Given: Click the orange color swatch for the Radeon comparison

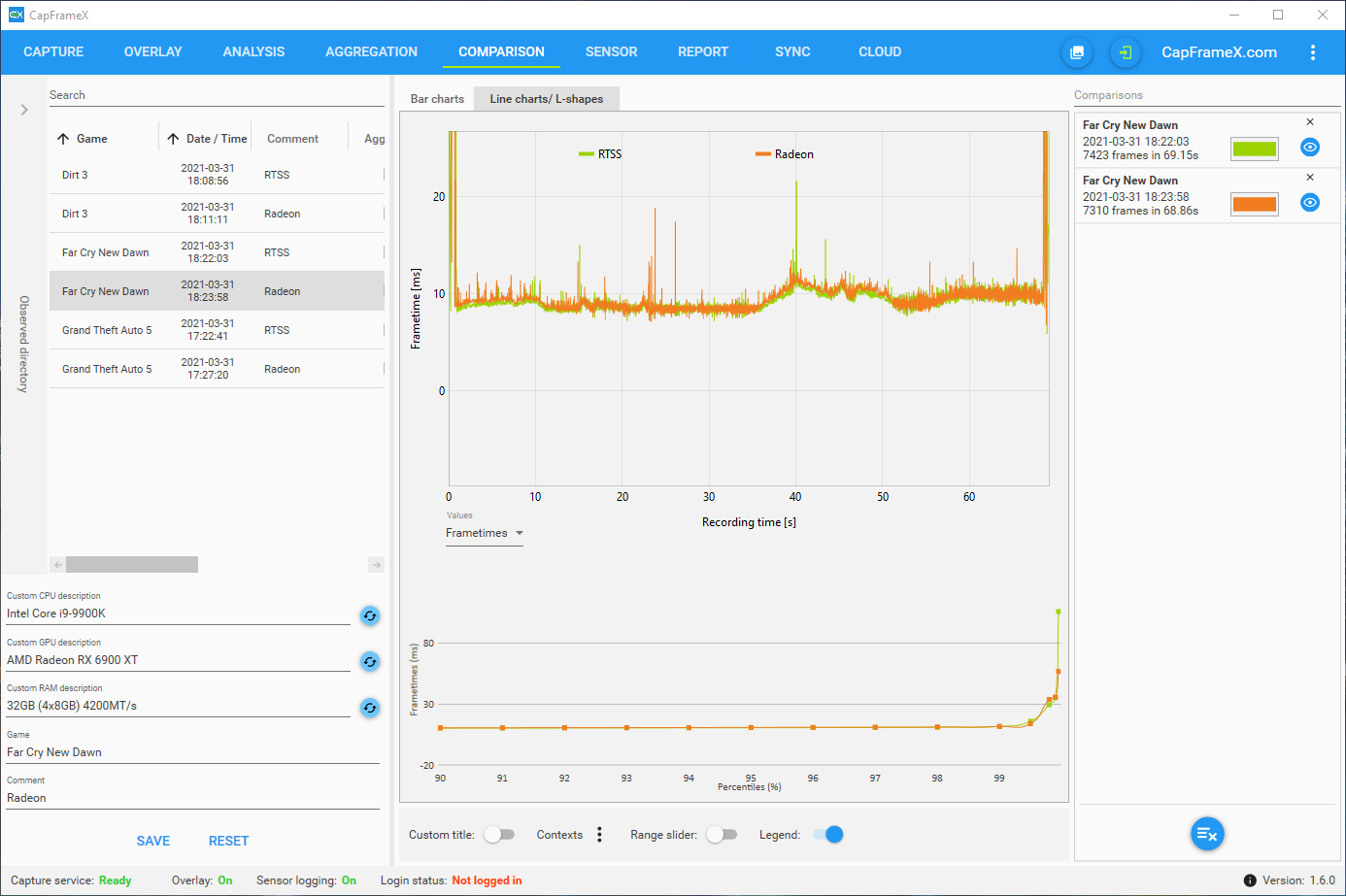Looking at the screenshot, I should tap(1255, 204).
